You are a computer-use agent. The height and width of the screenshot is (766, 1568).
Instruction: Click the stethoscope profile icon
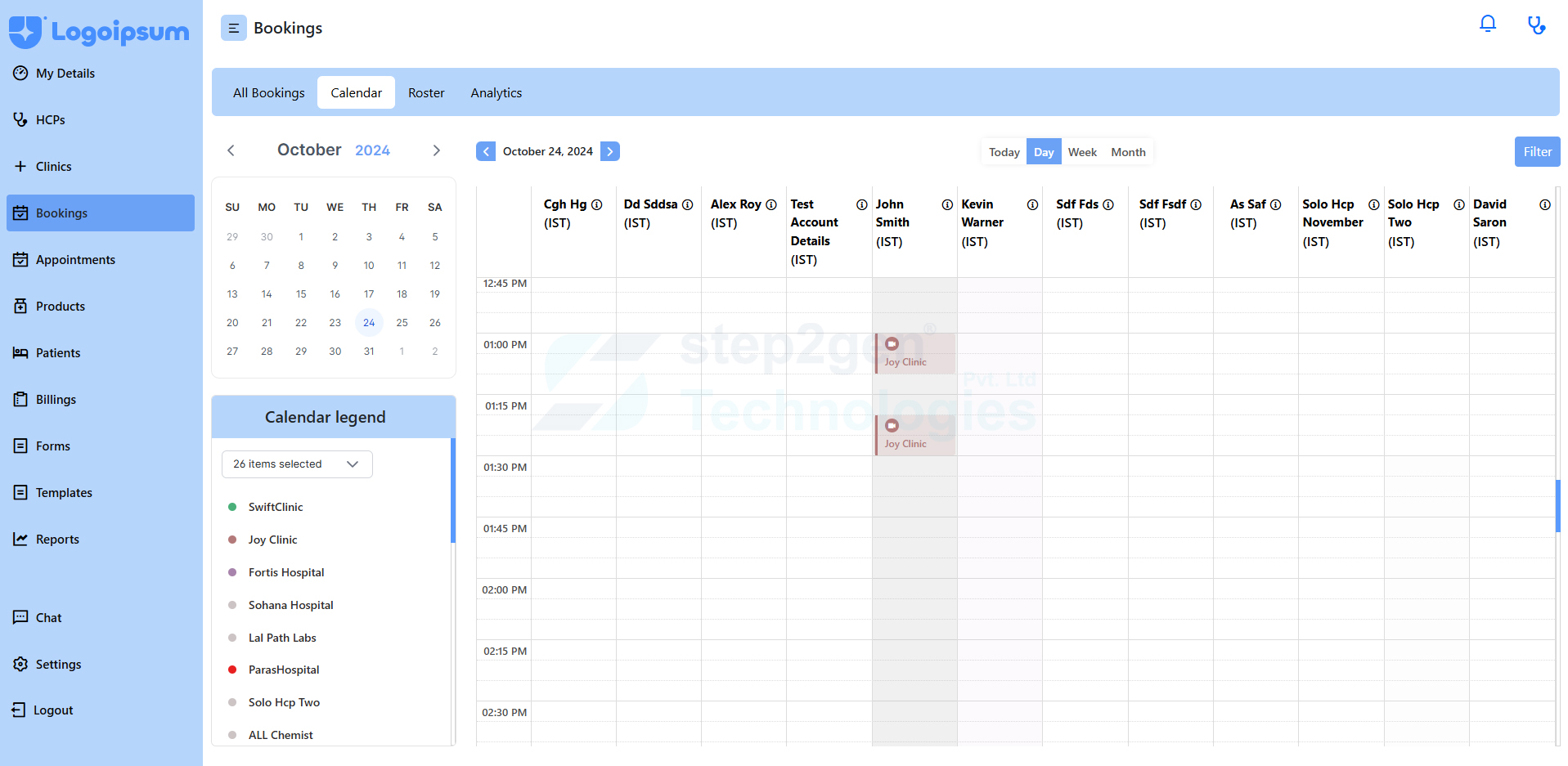(x=1537, y=25)
